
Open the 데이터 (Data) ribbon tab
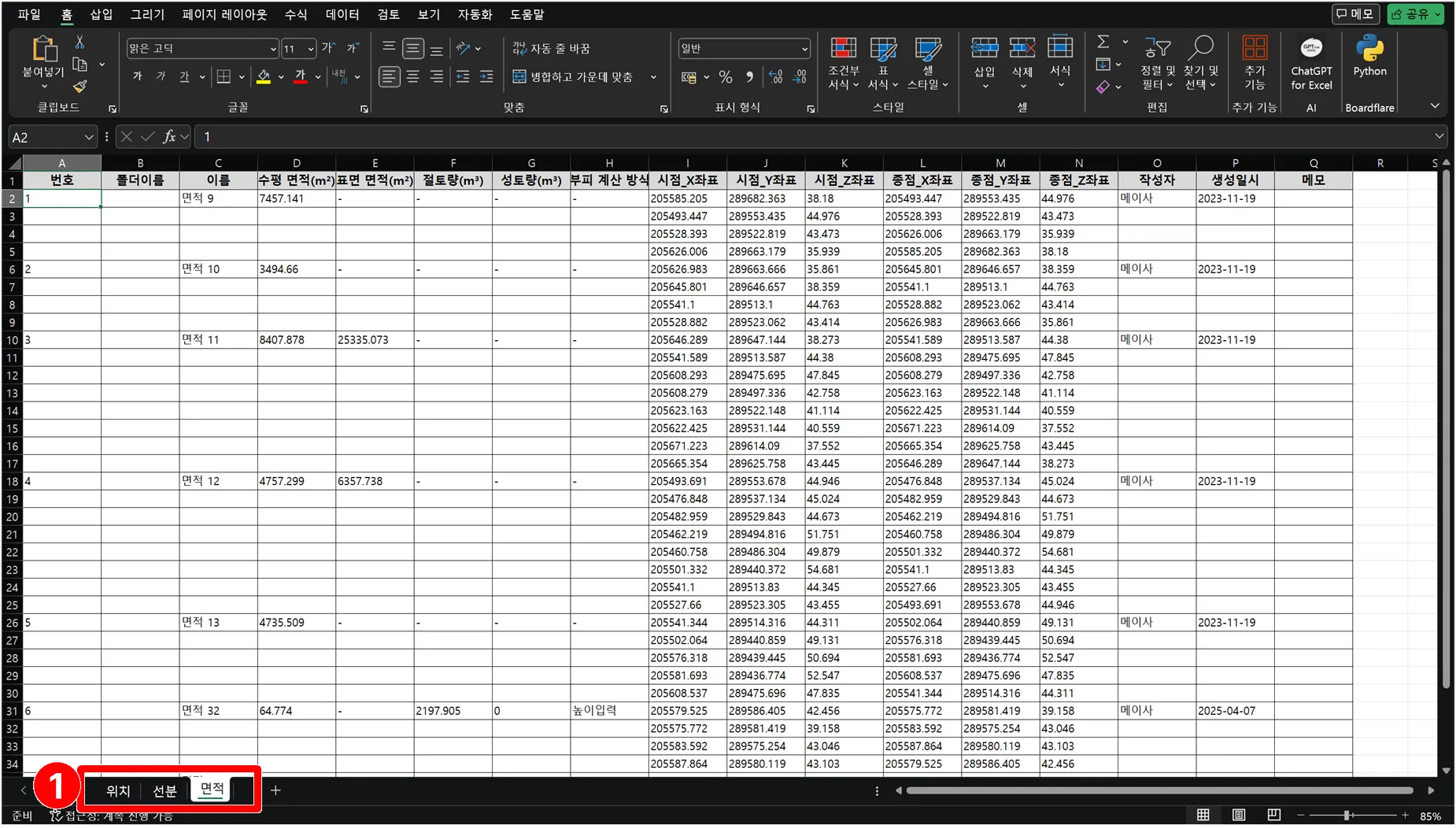(342, 14)
